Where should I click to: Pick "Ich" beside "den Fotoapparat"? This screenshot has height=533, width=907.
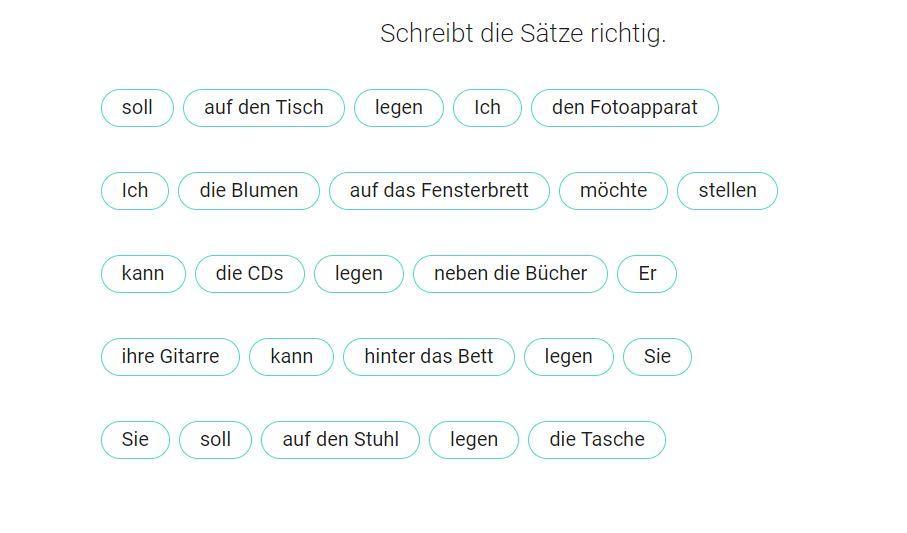[487, 108]
